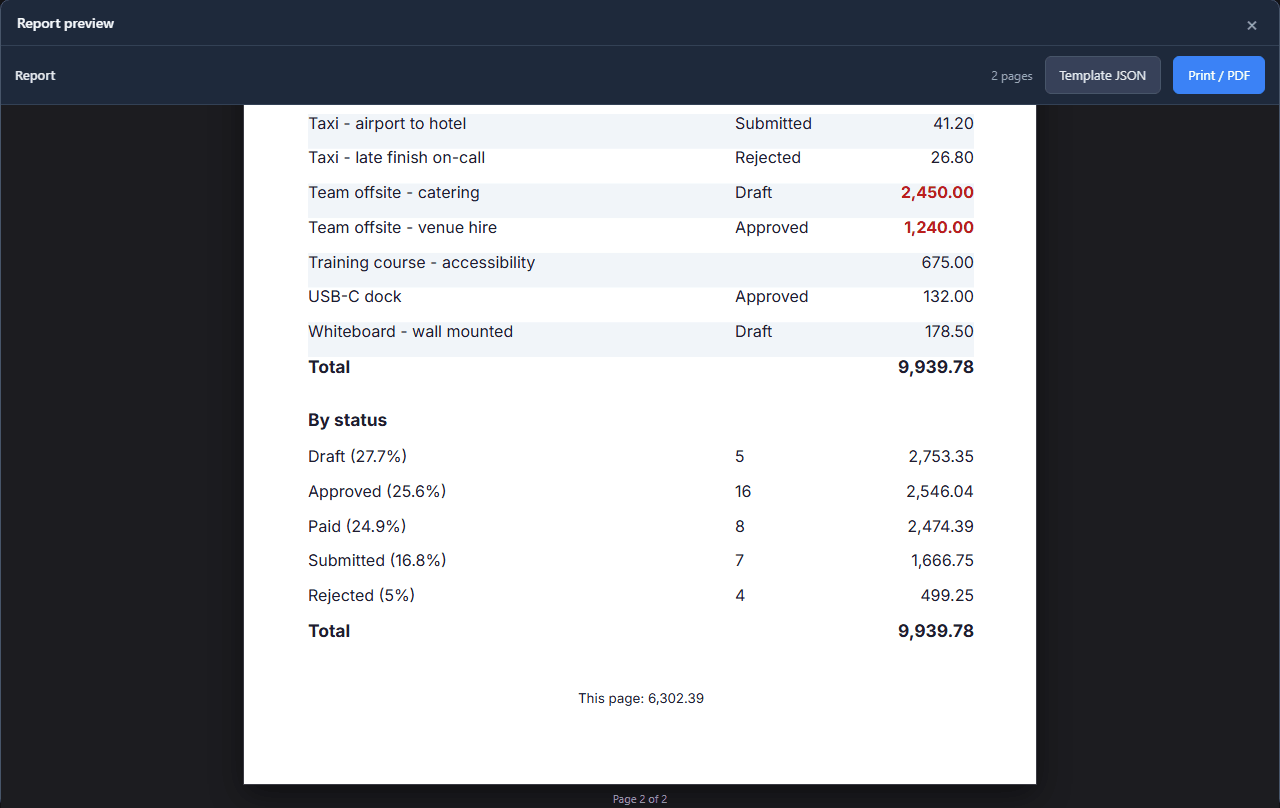Click the Draft total 2,753.35
The image size is (1280, 808).
tap(941, 456)
